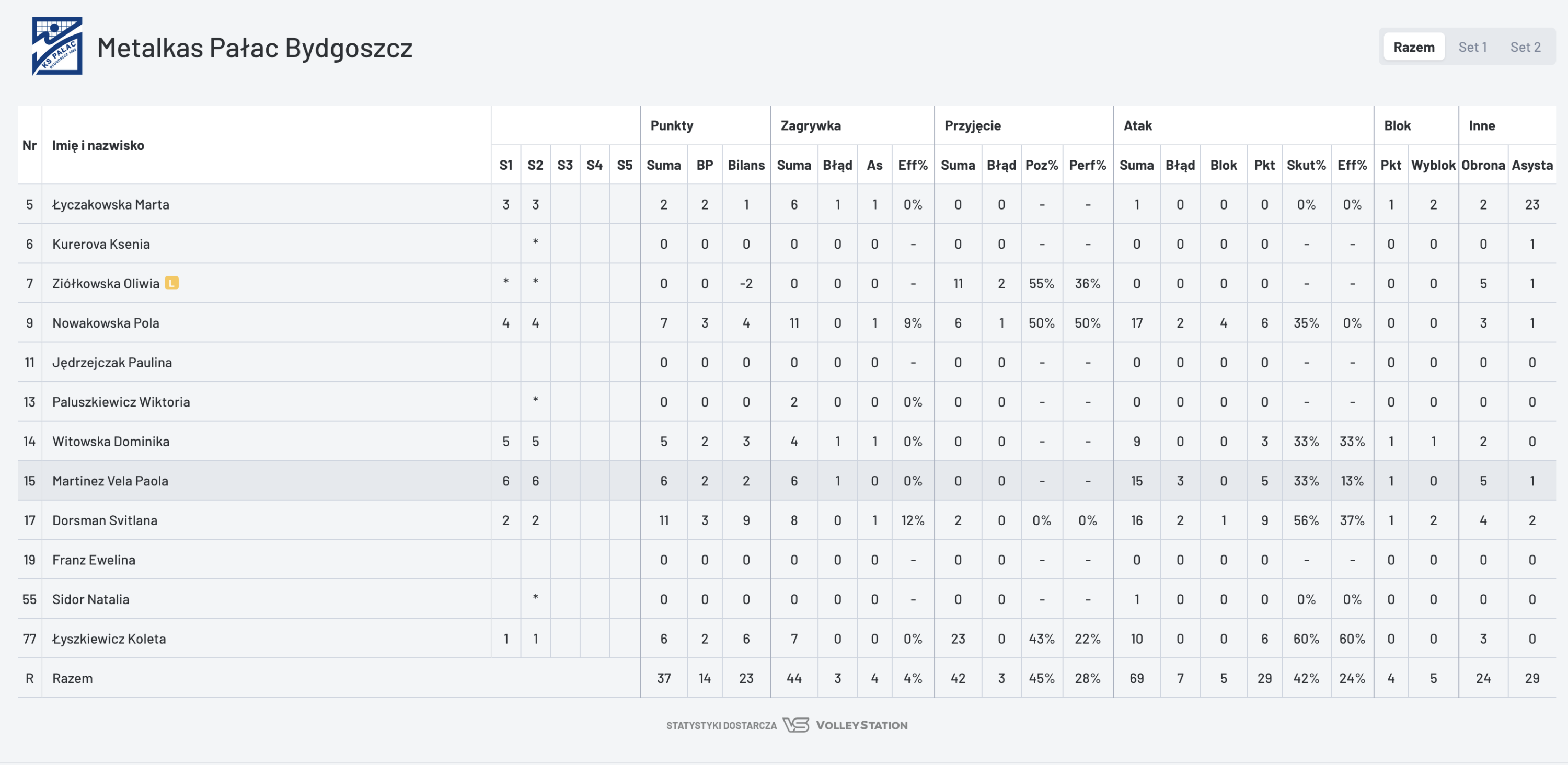Viewport: 1568px width, 765px height.
Task: Switch to the Razem tab
Action: click(1413, 48)
